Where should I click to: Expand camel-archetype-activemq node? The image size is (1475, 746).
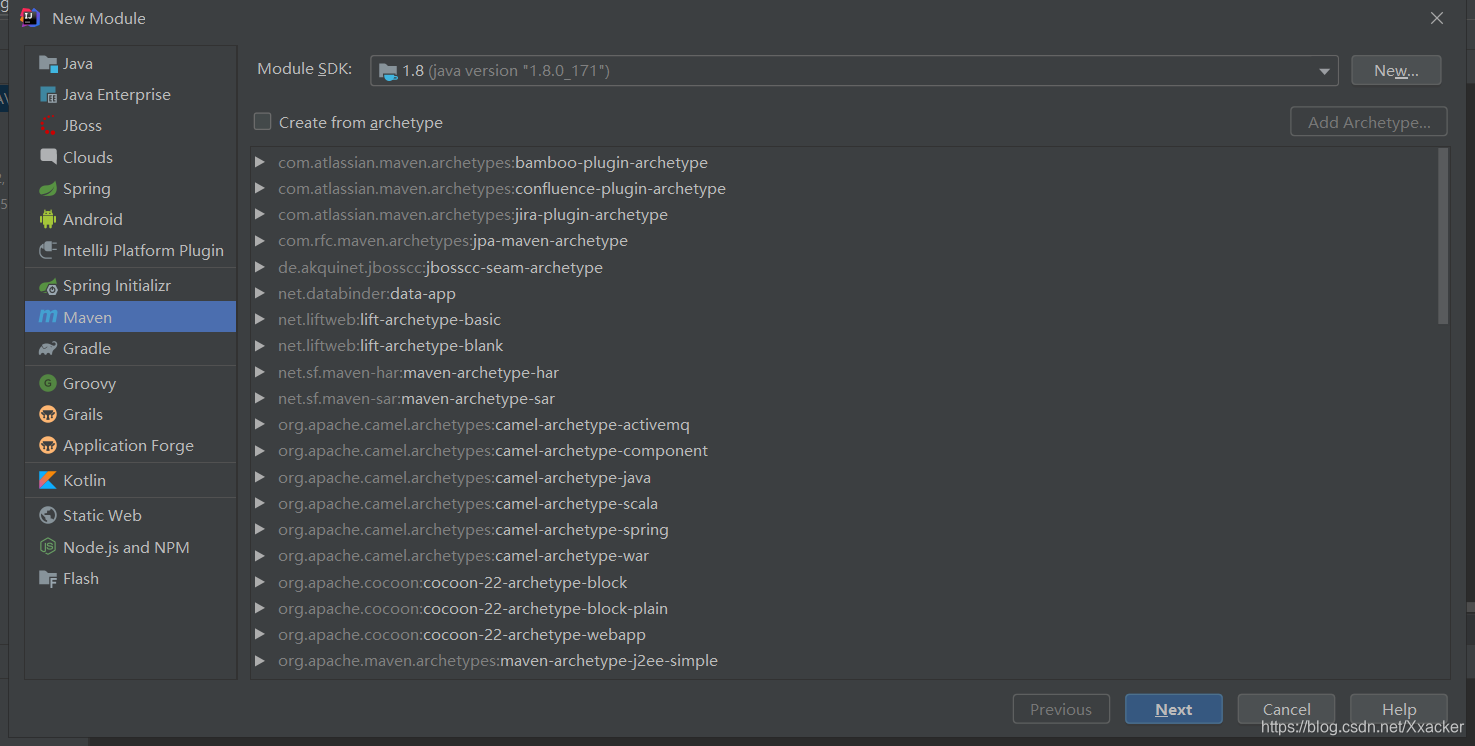260,424
